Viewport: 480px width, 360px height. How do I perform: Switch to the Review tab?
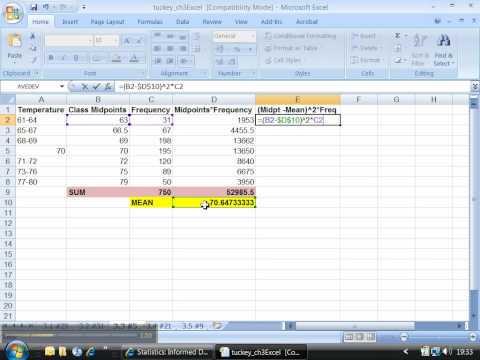tap(212, 22)
